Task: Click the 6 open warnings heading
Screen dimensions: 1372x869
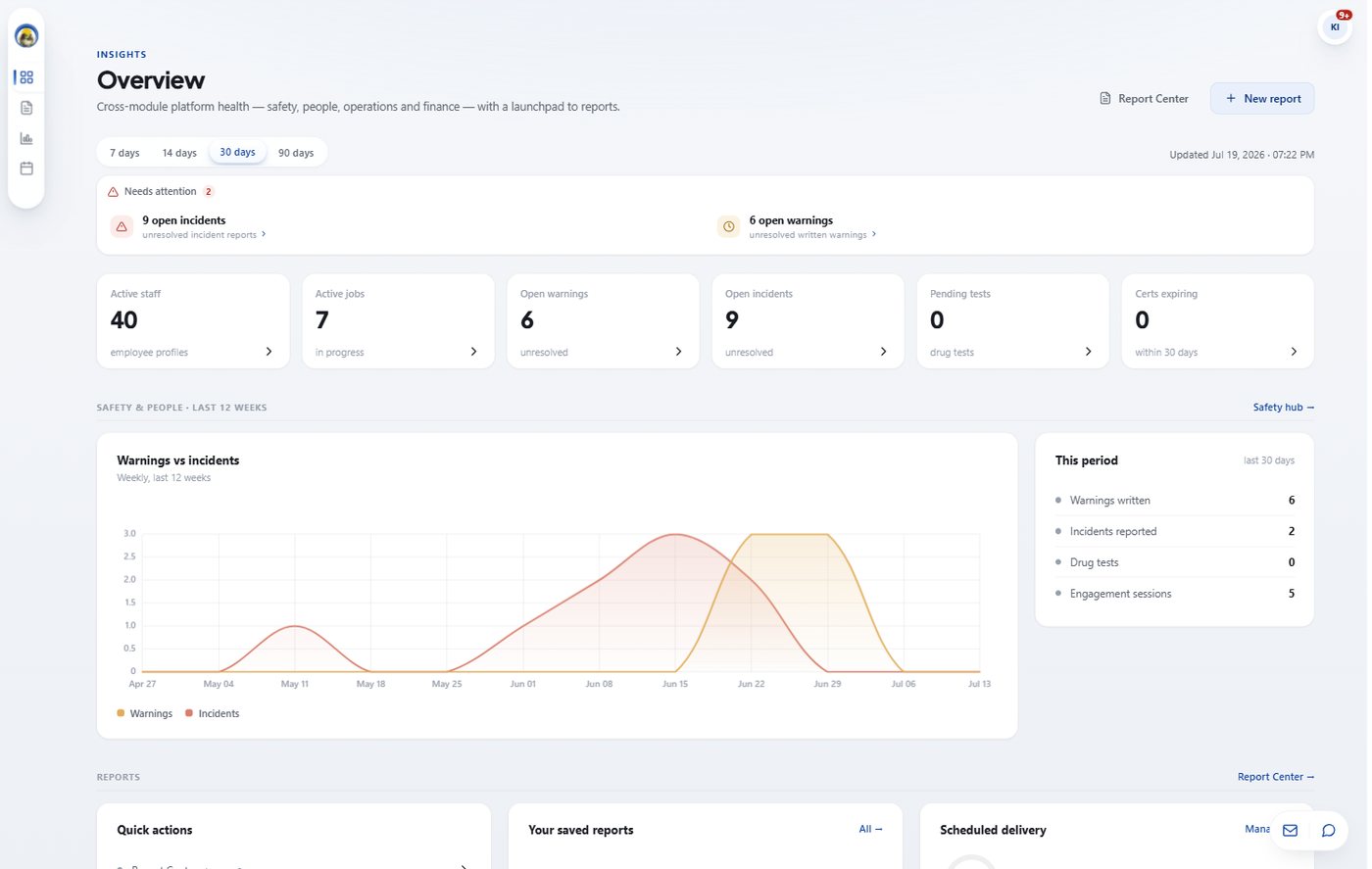Action: tap(791, 220)
